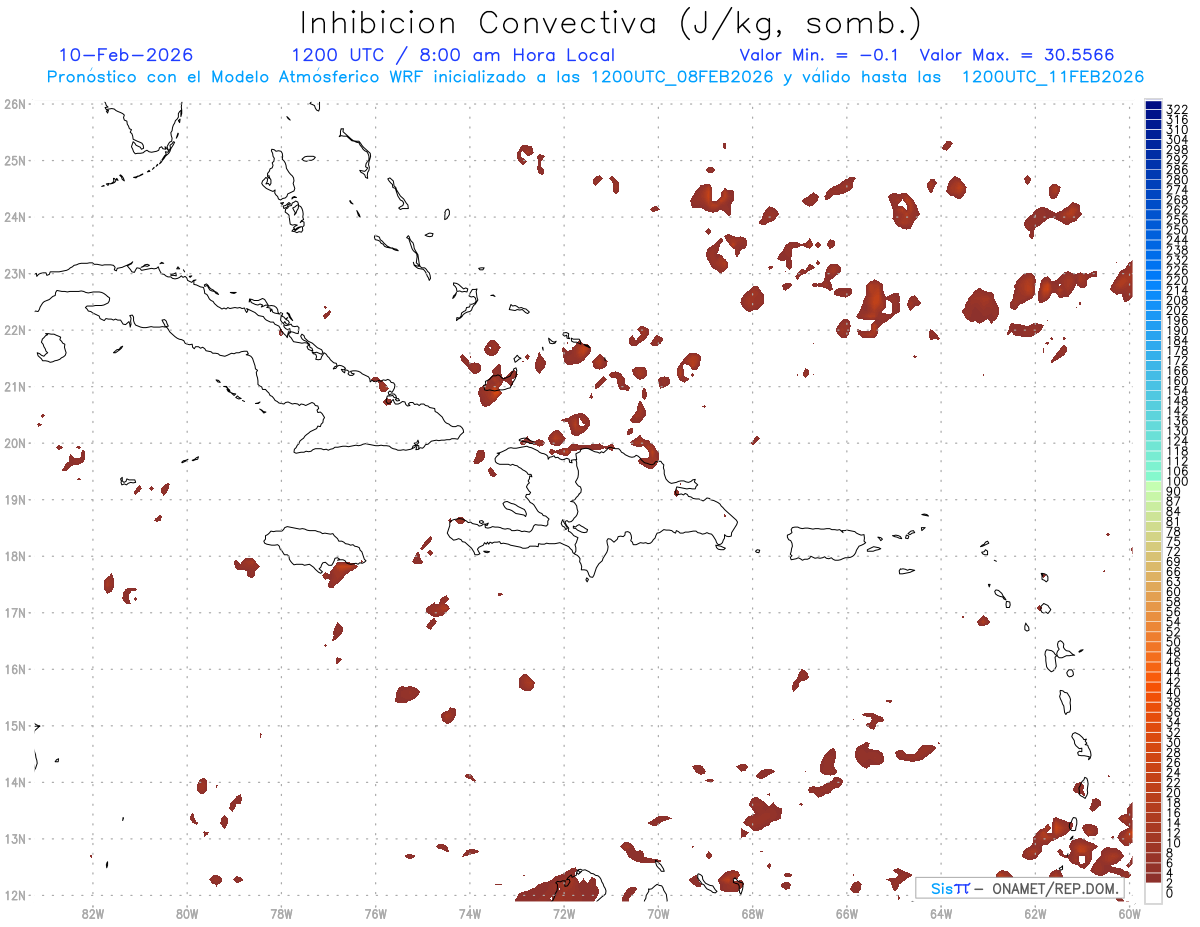The height and width of the screenshot is (927, 1200).
Task: Click the "12N" latitude label
Action: (14, 895)
